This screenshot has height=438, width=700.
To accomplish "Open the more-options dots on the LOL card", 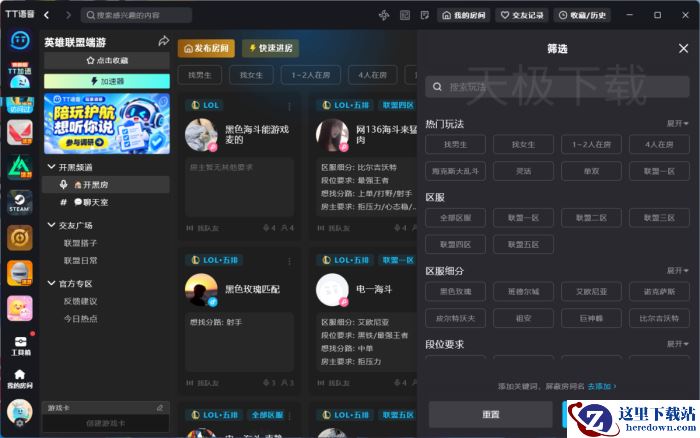I will tap(289, 106).
